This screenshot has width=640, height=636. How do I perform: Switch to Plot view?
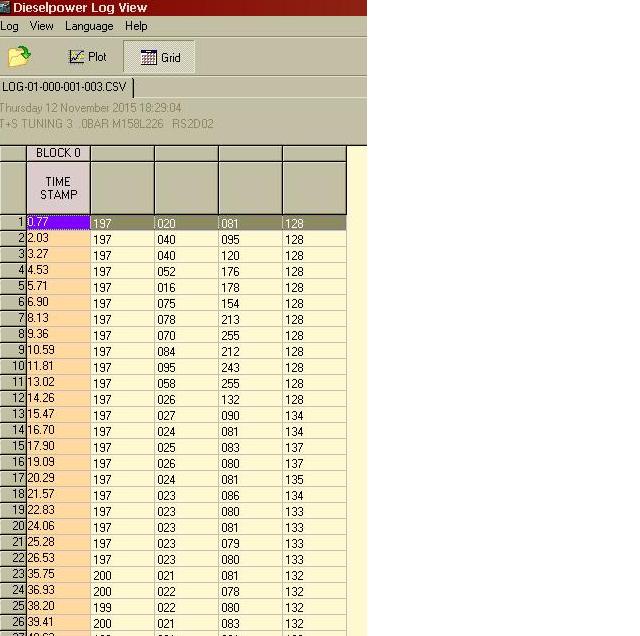click(x=87, y=57)
